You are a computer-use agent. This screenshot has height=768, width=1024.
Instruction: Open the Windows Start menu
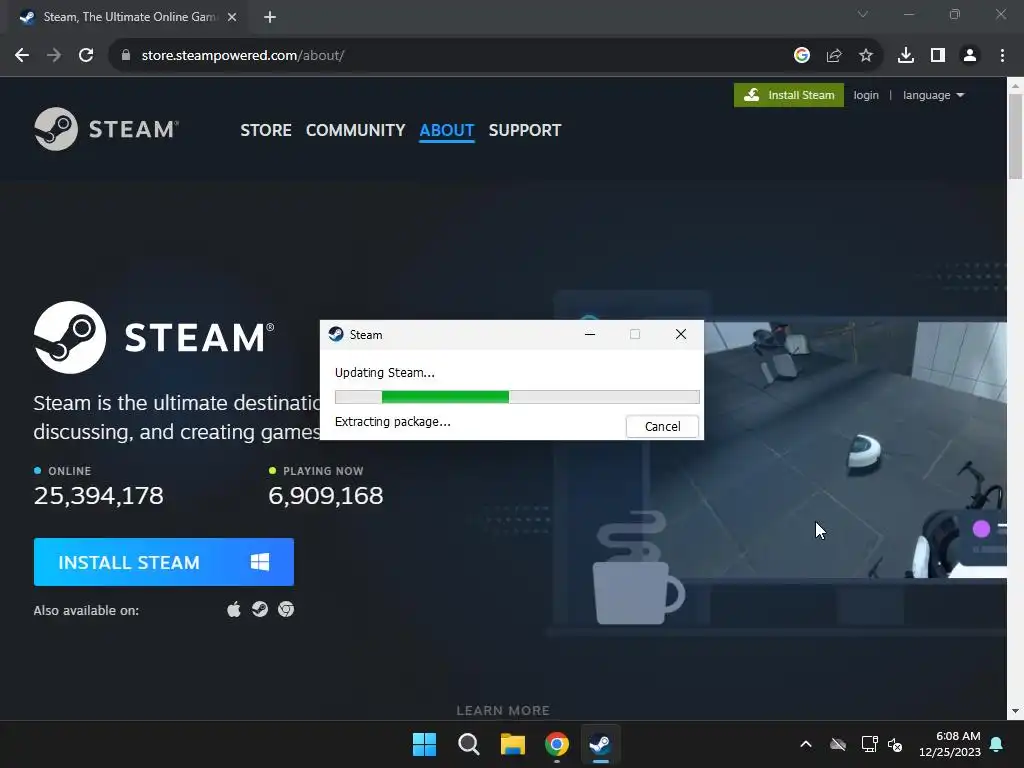[424, 744]
